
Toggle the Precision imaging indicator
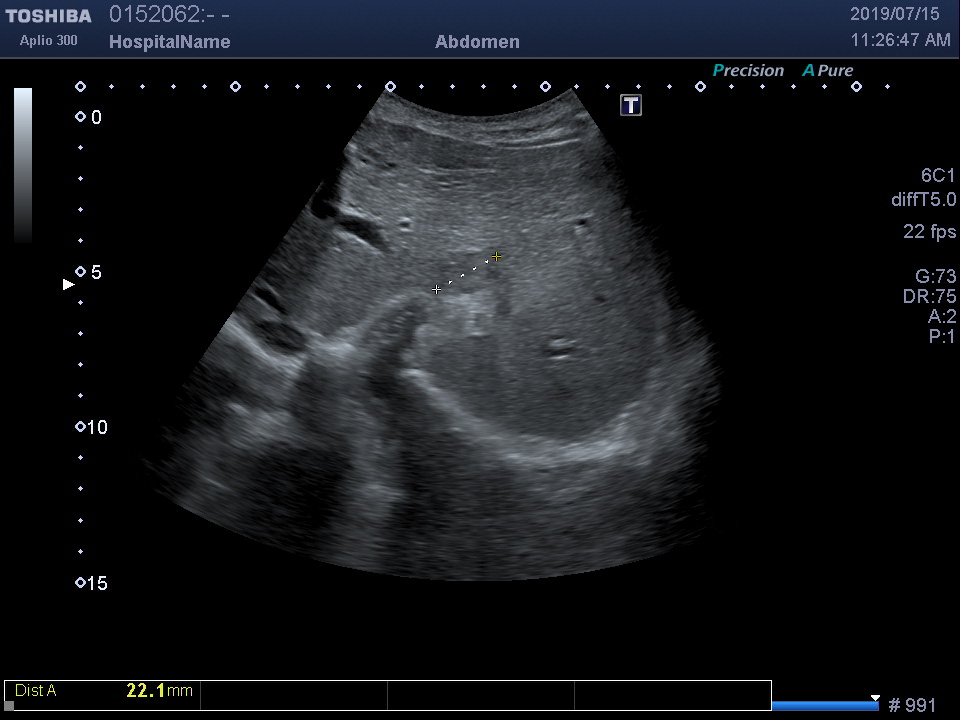[x=748, y=71]
